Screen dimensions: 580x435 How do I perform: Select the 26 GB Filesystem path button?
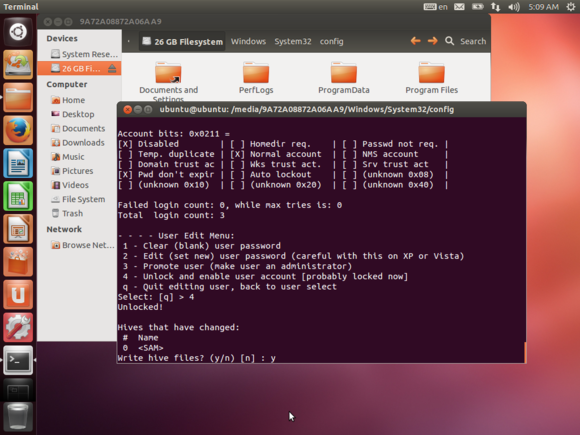(x=183, y=41)
